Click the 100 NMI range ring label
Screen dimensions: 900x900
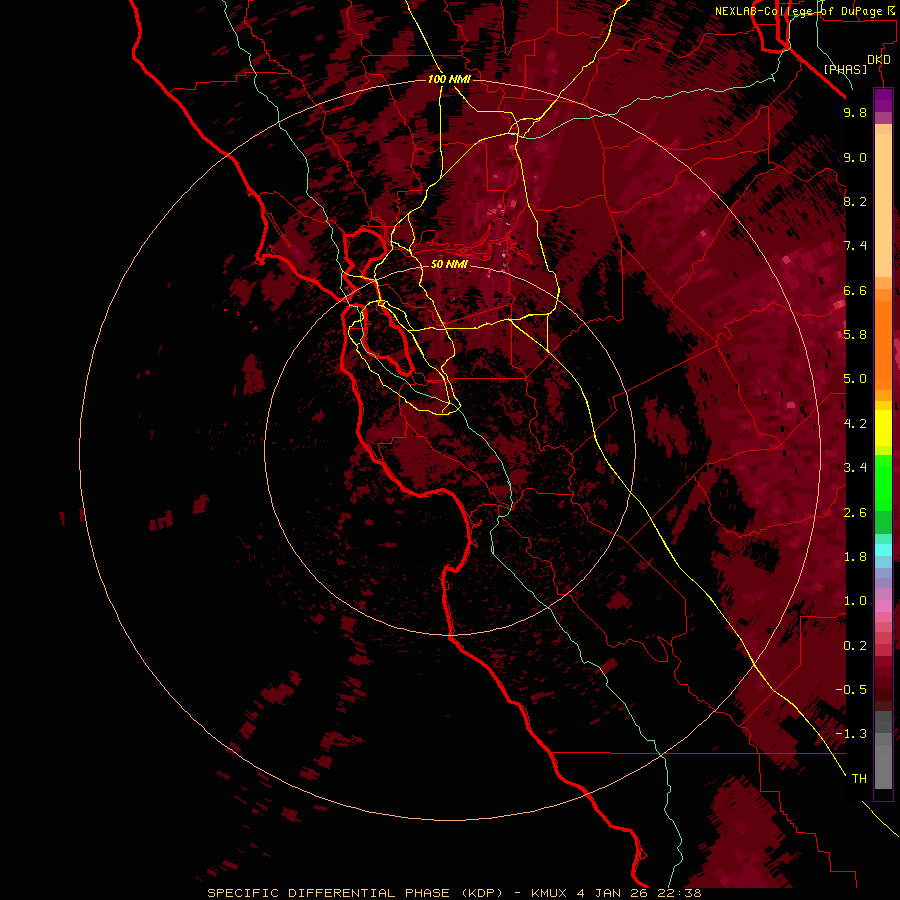tap(449, 79)
